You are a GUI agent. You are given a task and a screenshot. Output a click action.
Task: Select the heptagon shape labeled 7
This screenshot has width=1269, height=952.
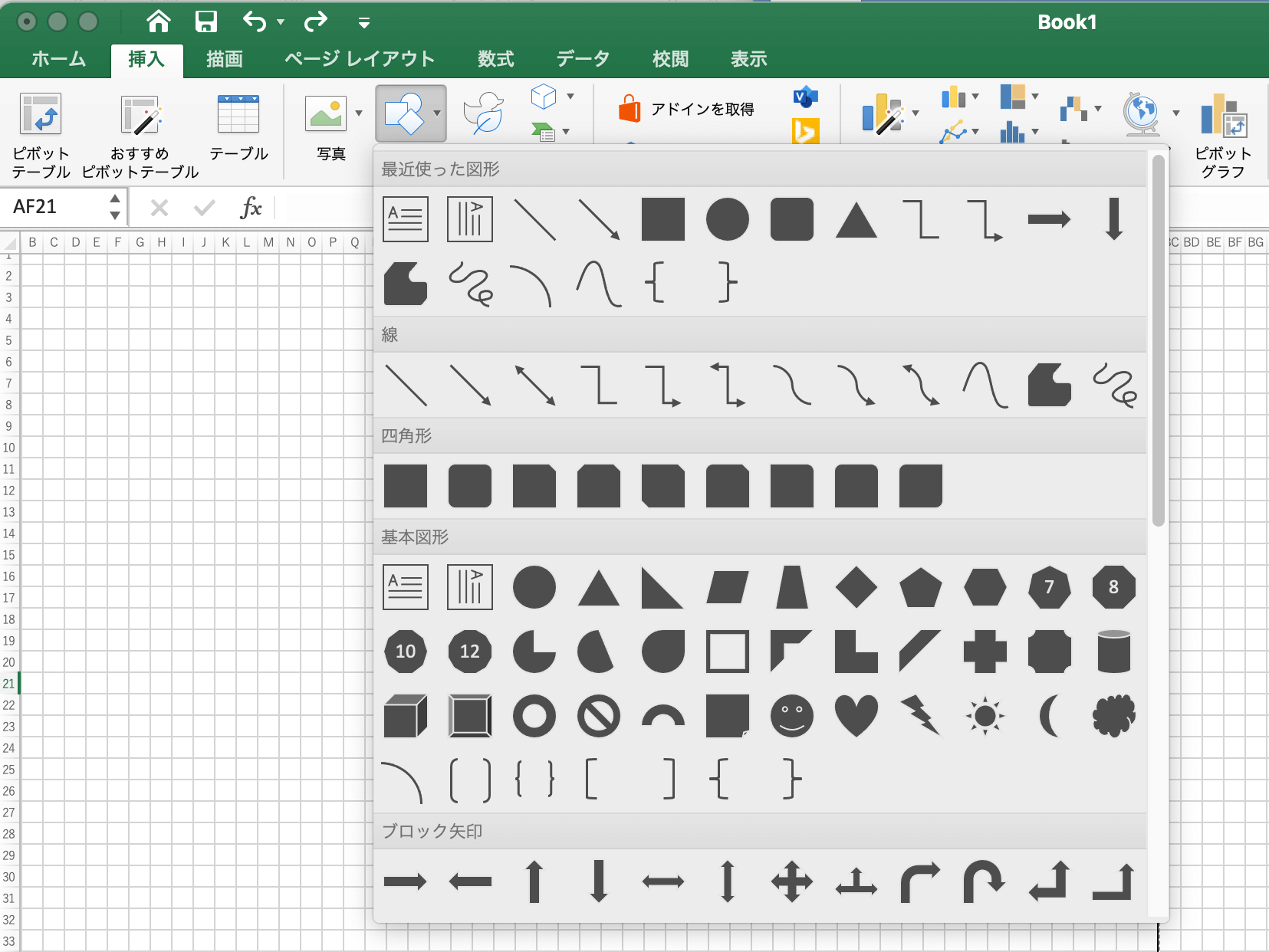coord(1050,587)
